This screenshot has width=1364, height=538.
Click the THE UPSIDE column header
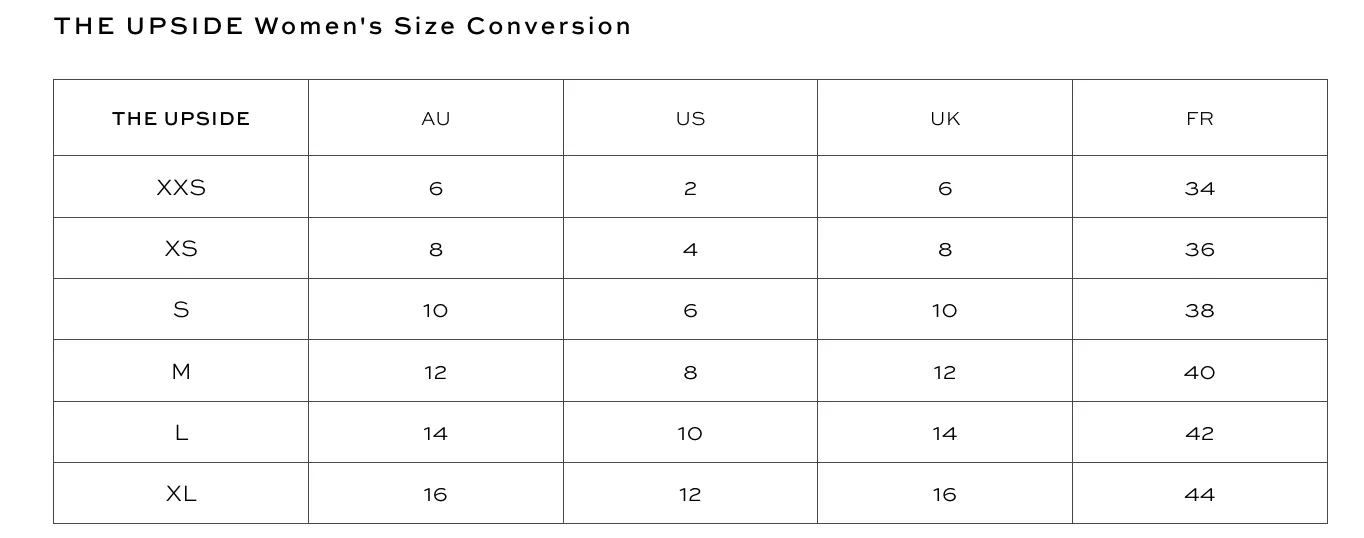click(x=181, y=118)
